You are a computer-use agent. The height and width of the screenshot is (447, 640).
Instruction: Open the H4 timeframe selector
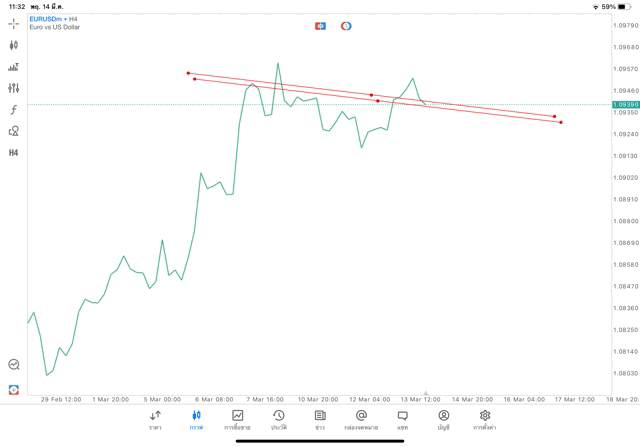coord(13,153)
